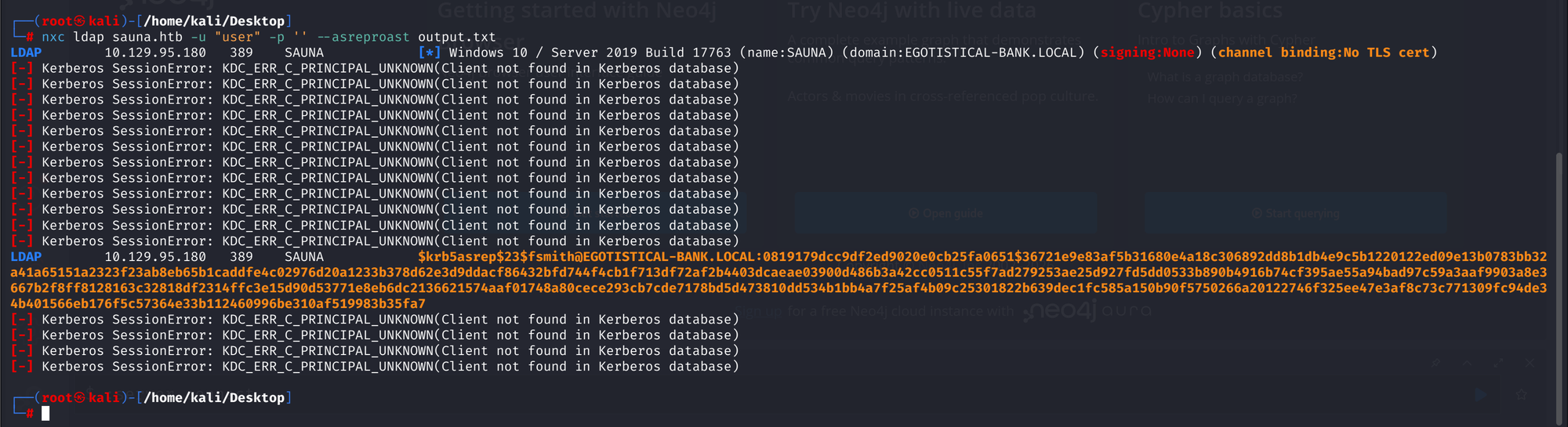Click '/home/kali/Desktop' in the top prompt
Screen dimensions: 1568x427
(x=214, y=21)
